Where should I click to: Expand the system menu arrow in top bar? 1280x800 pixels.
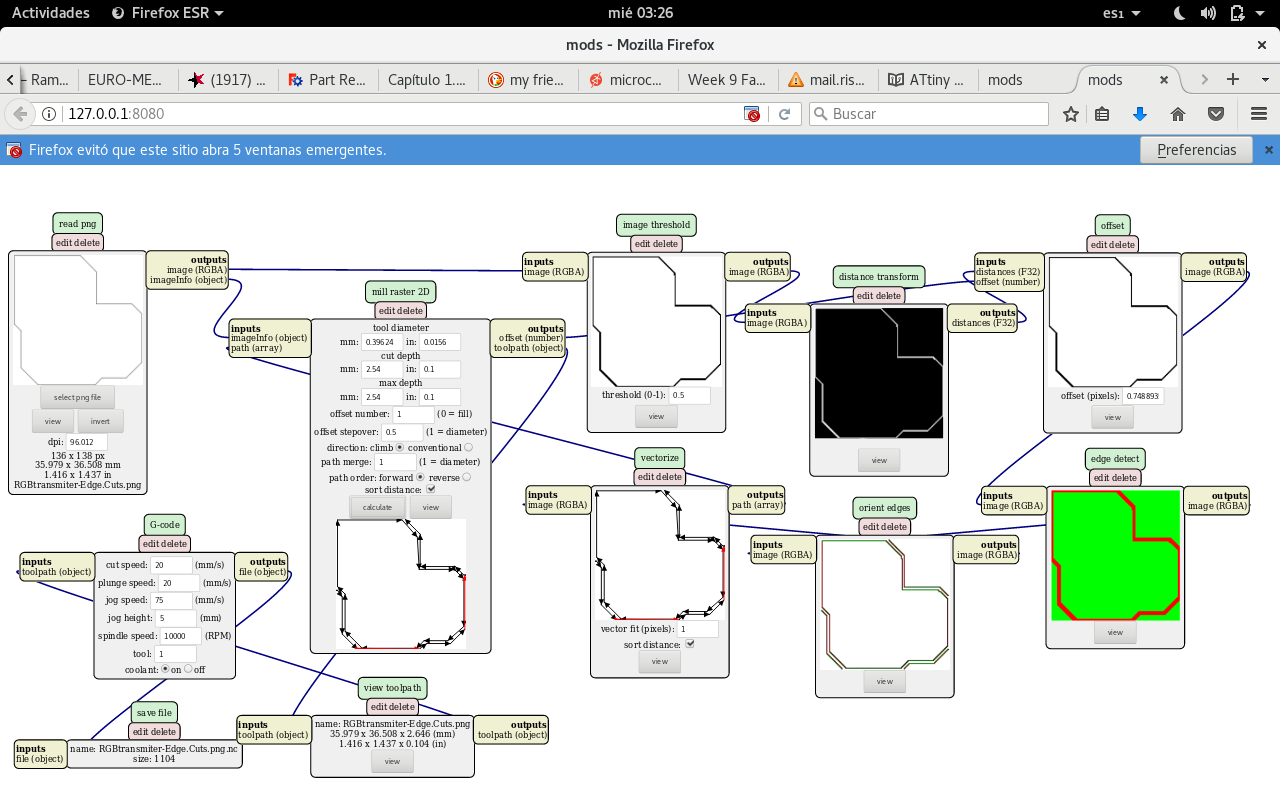click(x=1262, y=13)
